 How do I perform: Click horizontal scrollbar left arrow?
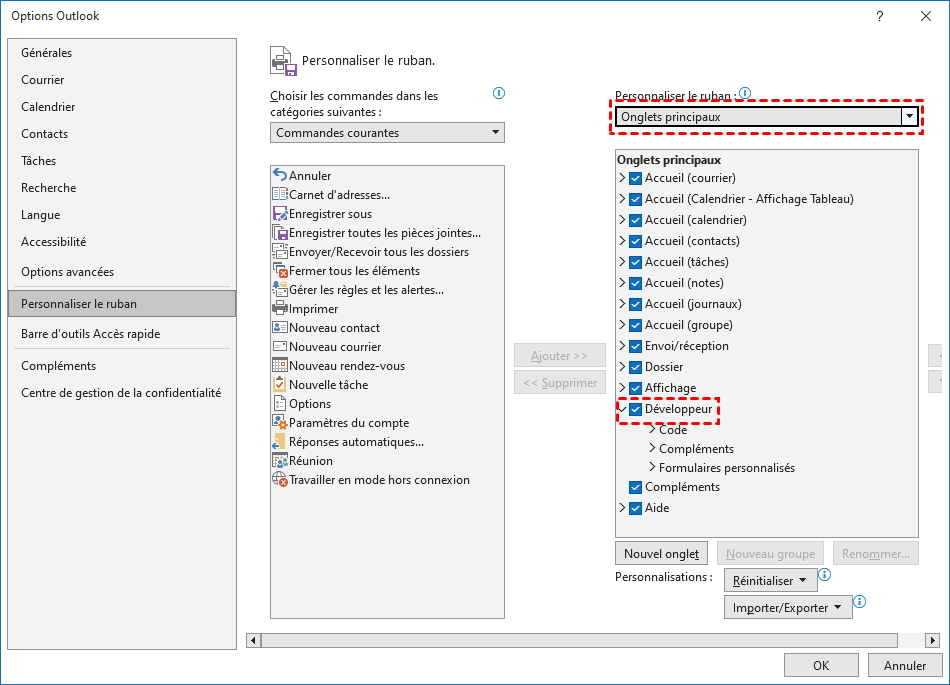254,640
